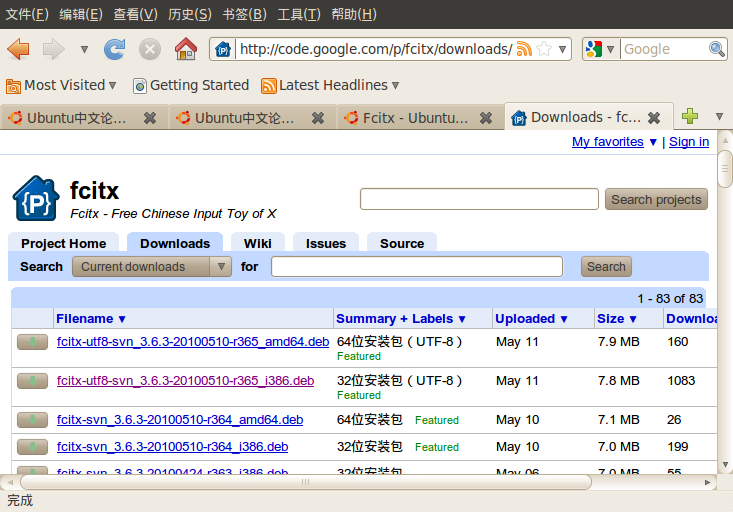Close the Downloads - fc... tab
This screenshot has height=512, width=733.
click(654, 118)
